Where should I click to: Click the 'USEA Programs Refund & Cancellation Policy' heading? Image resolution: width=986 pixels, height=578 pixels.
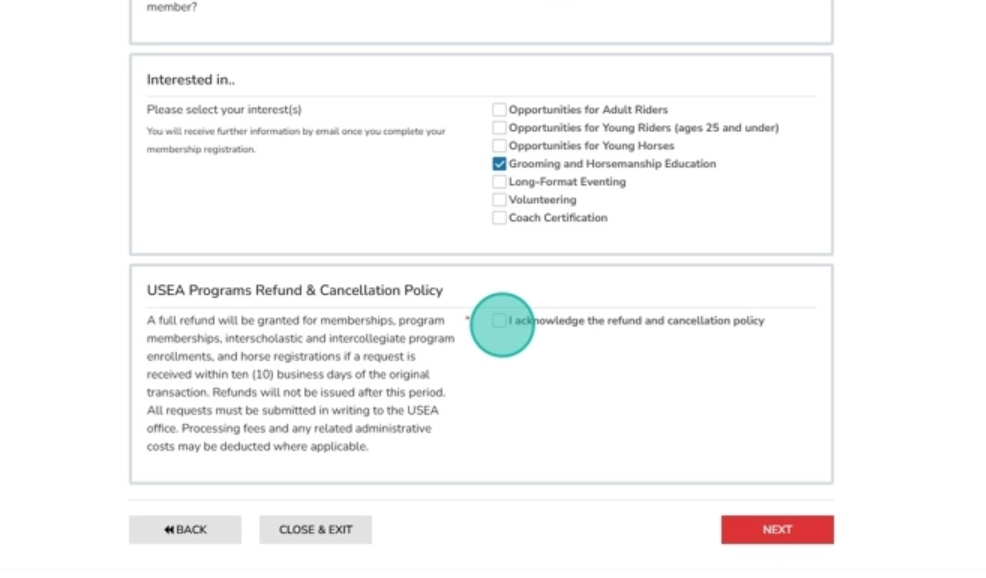coord(294,291)
